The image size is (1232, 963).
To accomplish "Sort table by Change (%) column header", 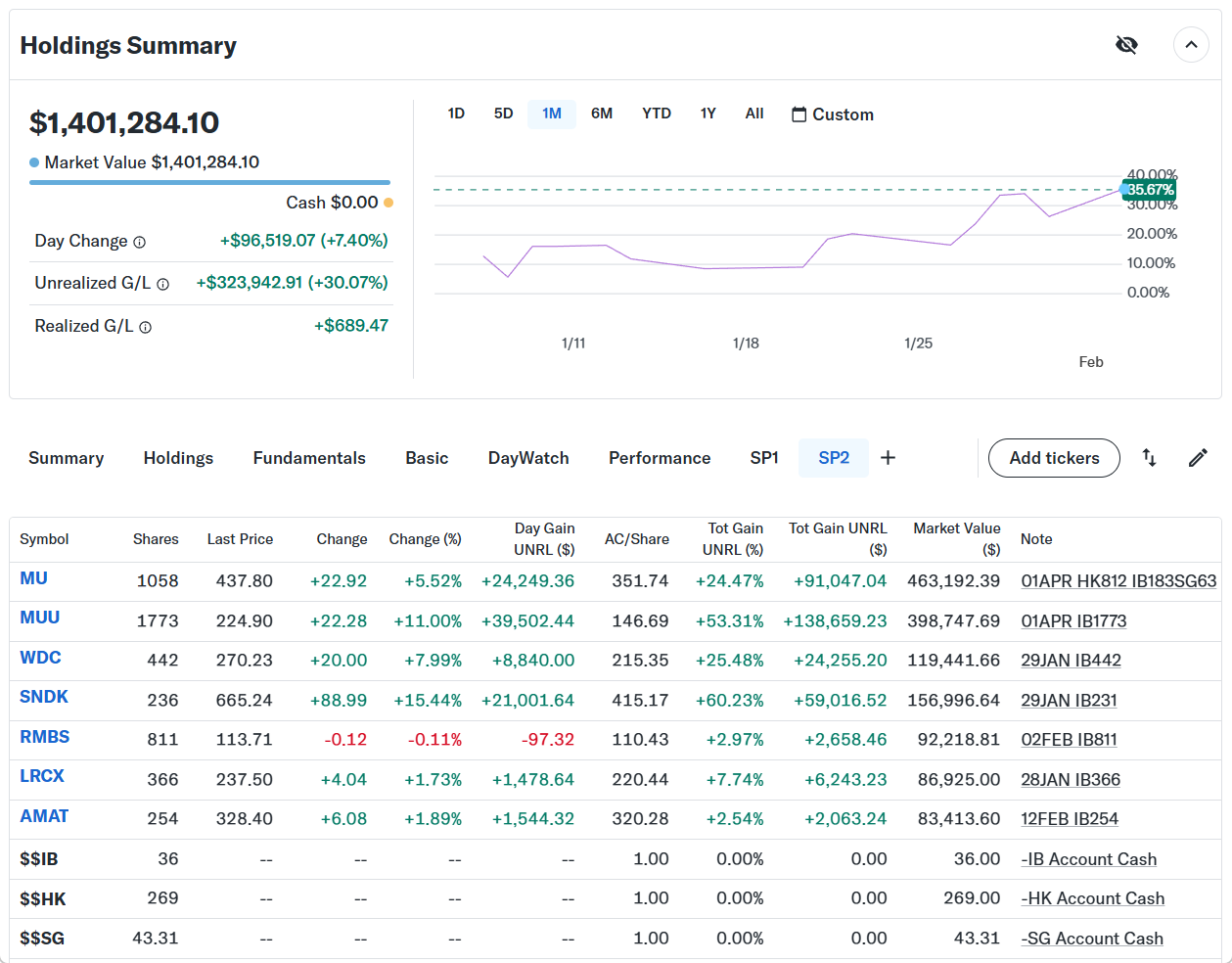I will pyautogui.click(x=425, y=539).
